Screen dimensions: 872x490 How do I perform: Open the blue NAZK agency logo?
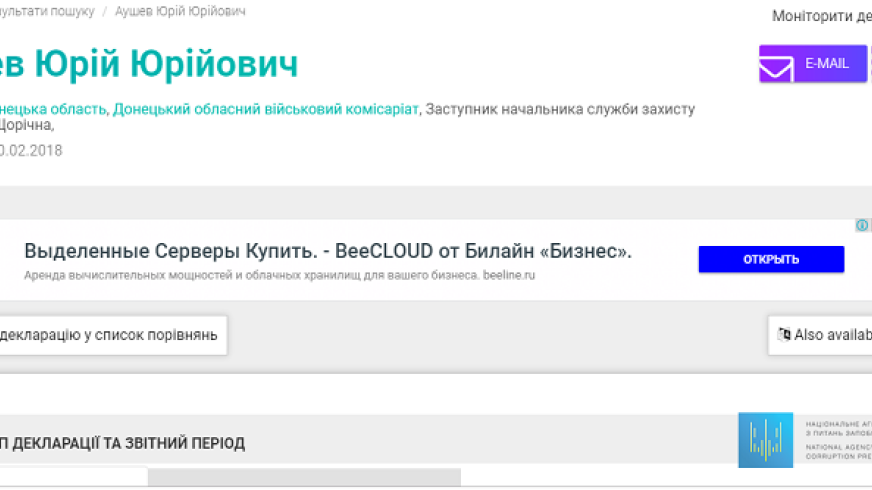(765, 440)
